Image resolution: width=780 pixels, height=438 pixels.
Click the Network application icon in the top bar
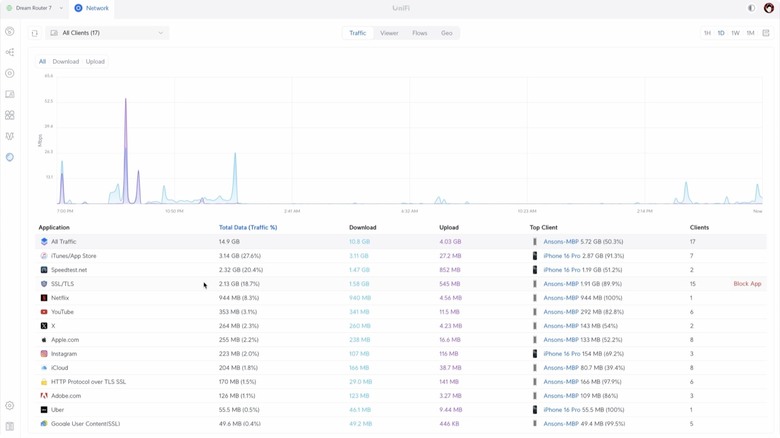78,8
